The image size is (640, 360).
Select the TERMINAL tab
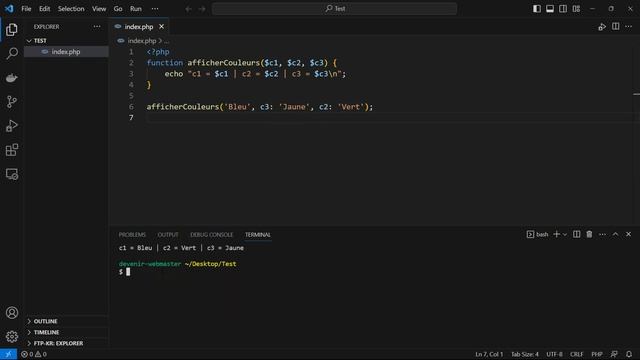(x=258, y=235)
